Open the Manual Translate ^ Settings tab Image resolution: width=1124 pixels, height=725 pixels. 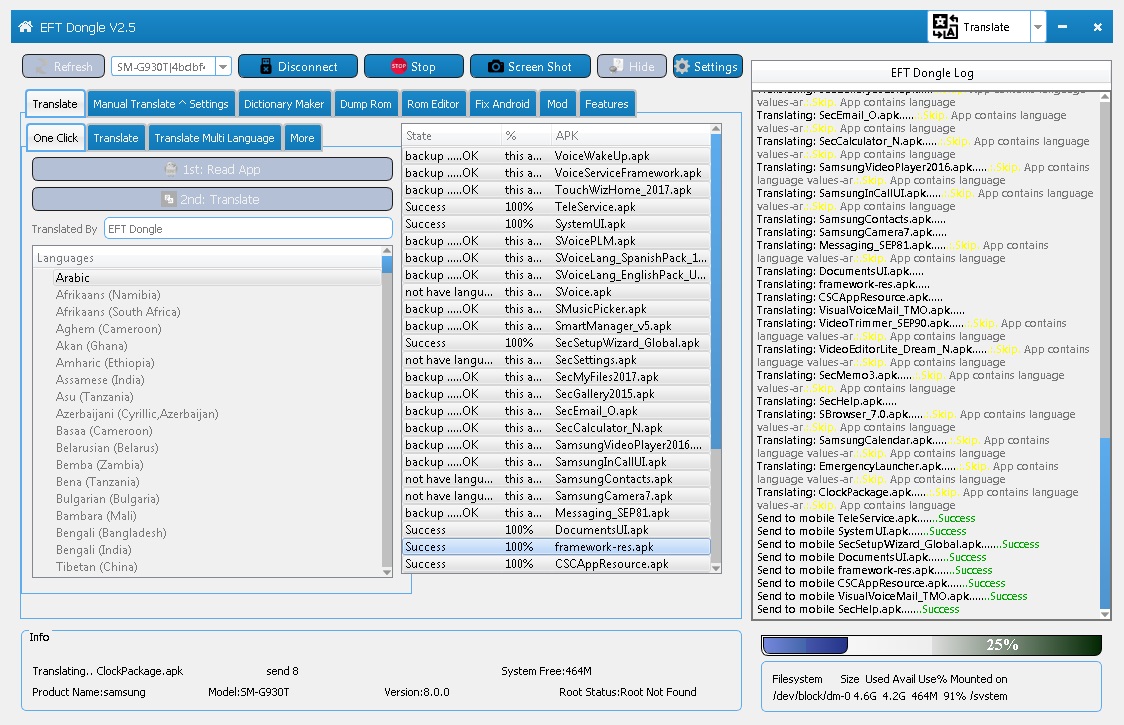click(x=161, y=104)
